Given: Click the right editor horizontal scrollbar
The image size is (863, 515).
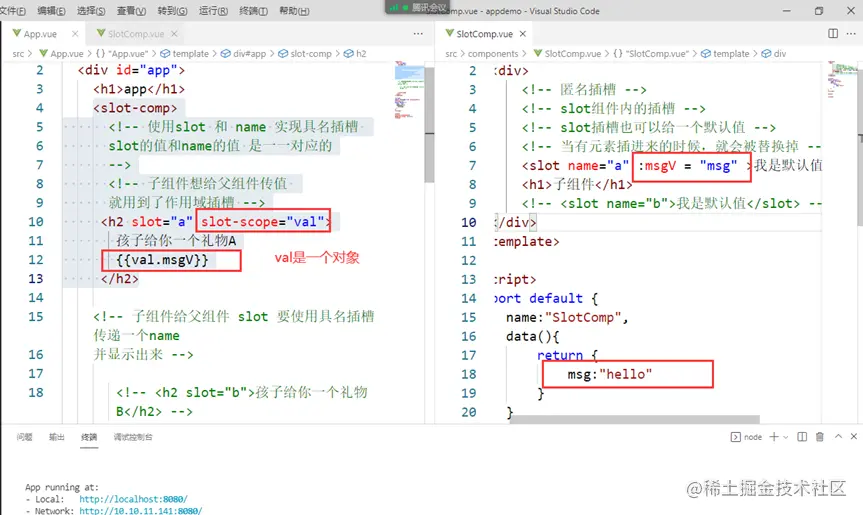Looking at the screenshot, I should click(635, 419).
